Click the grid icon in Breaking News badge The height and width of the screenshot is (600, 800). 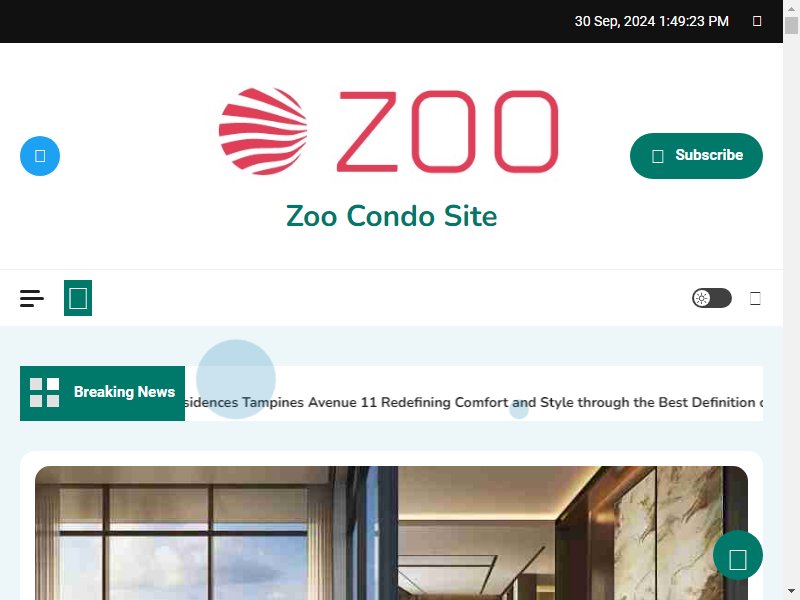(x=45, y=392)
